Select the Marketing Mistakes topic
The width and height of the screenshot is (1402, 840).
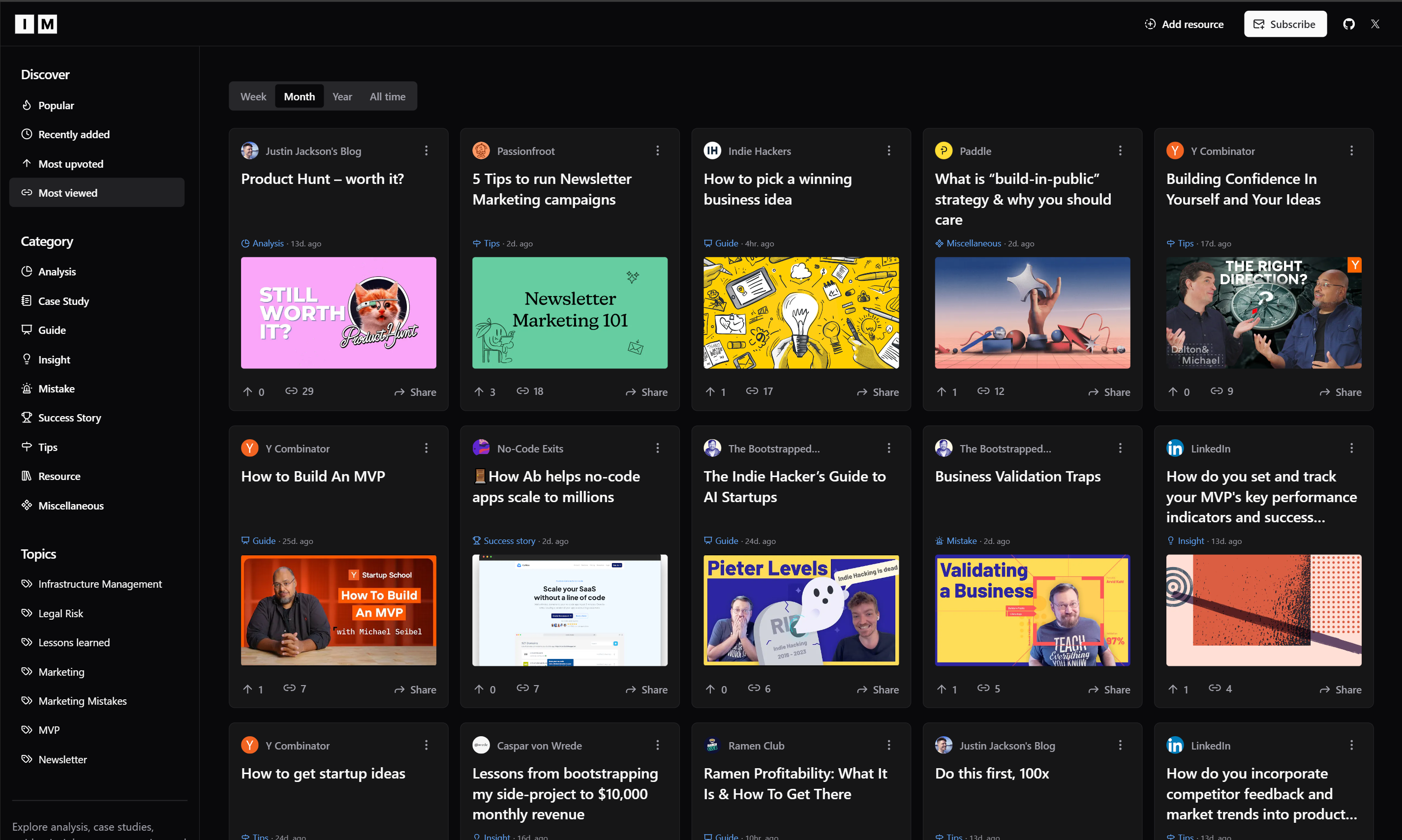point(97,701)
